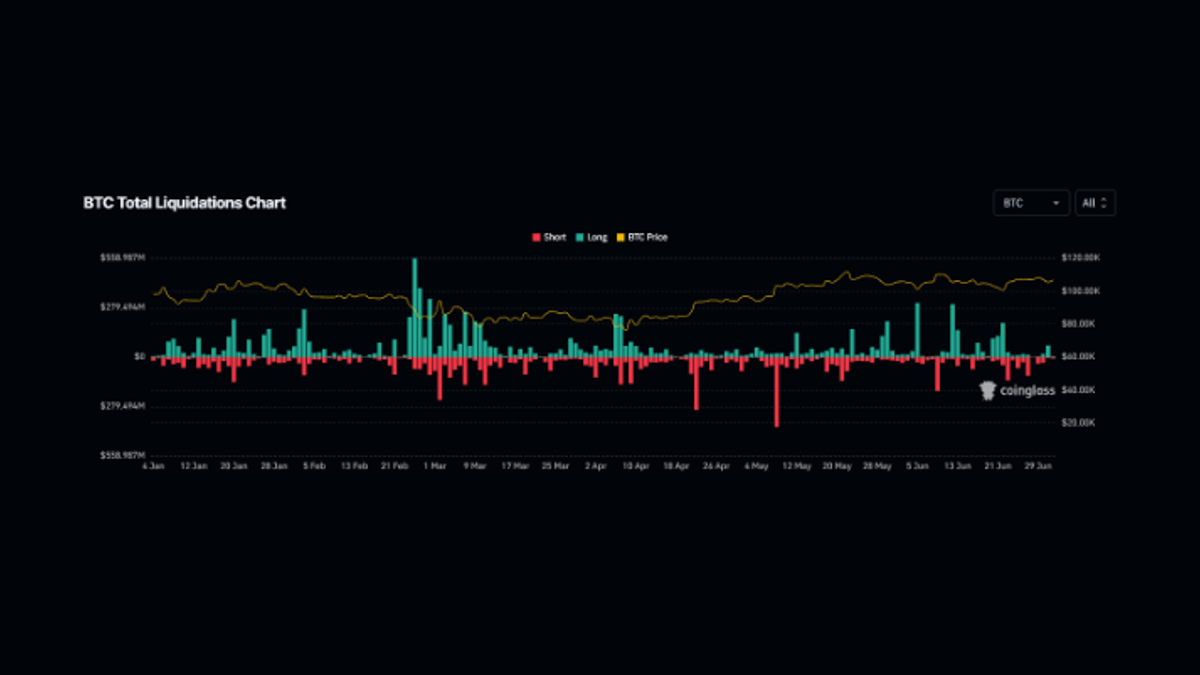Select the tallest green long bar in late February

click(x=414, y=306)
